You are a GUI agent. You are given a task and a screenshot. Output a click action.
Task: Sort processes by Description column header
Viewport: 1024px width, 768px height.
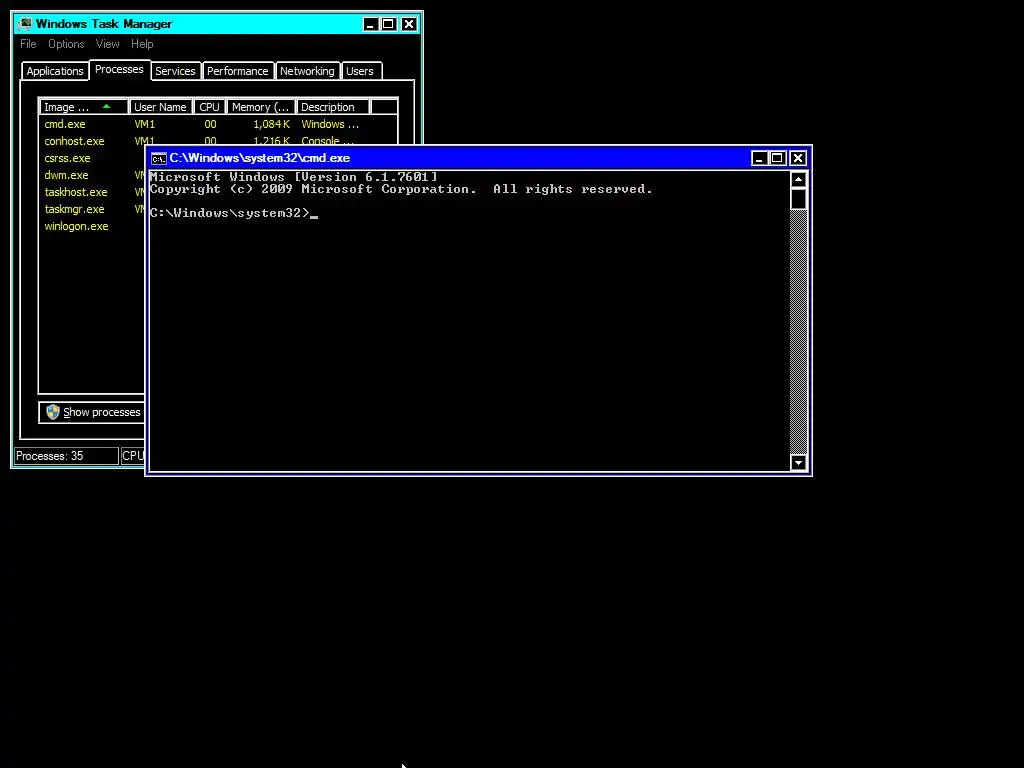(x=333, y=107)
